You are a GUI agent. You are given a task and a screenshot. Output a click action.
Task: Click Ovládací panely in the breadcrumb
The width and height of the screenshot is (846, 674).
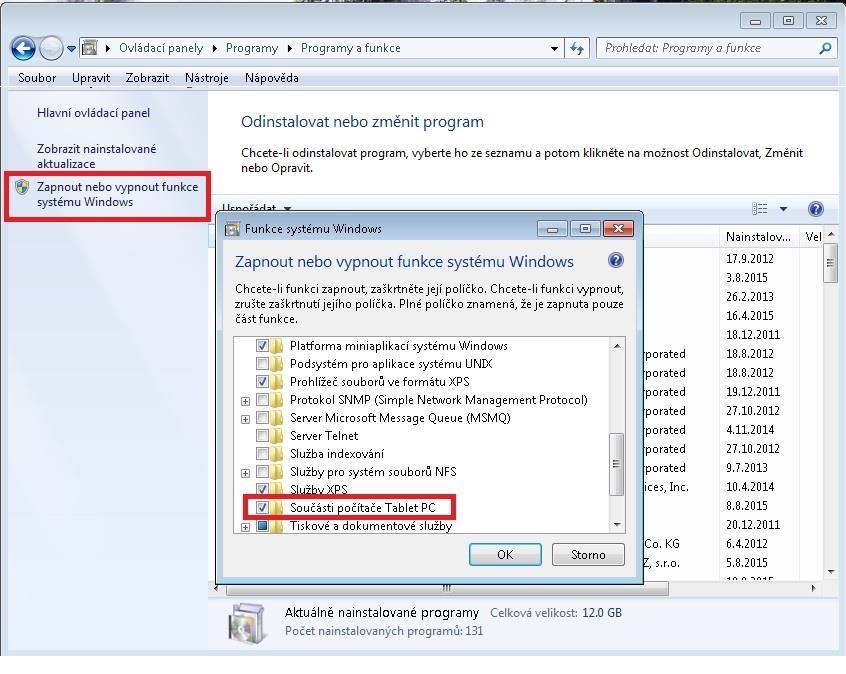161,48
